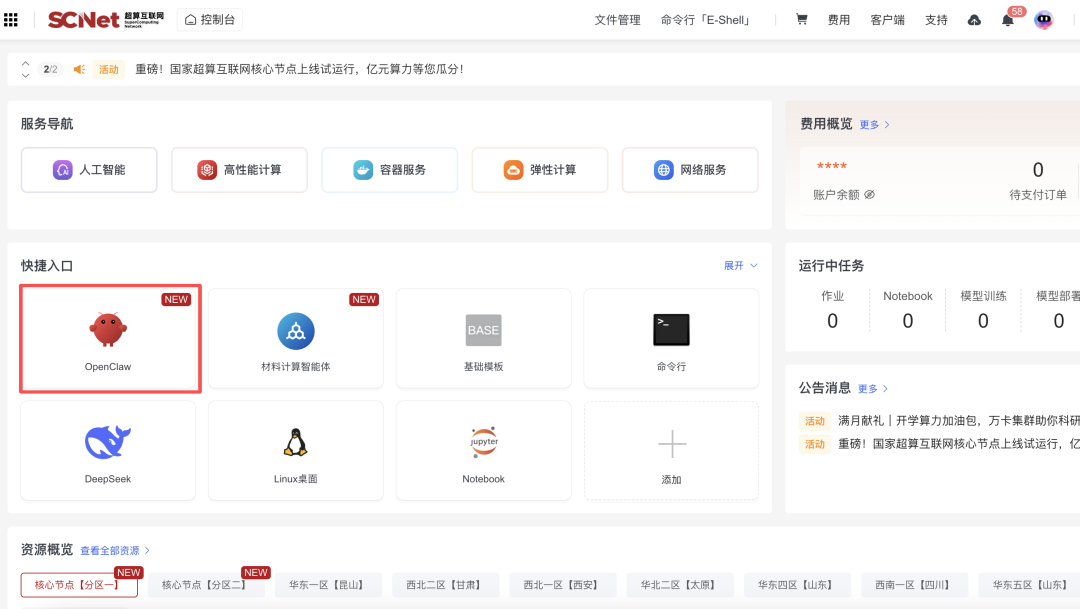Mute the announcement speaker icon
The image size is (1080, 609).
(79, 69)
